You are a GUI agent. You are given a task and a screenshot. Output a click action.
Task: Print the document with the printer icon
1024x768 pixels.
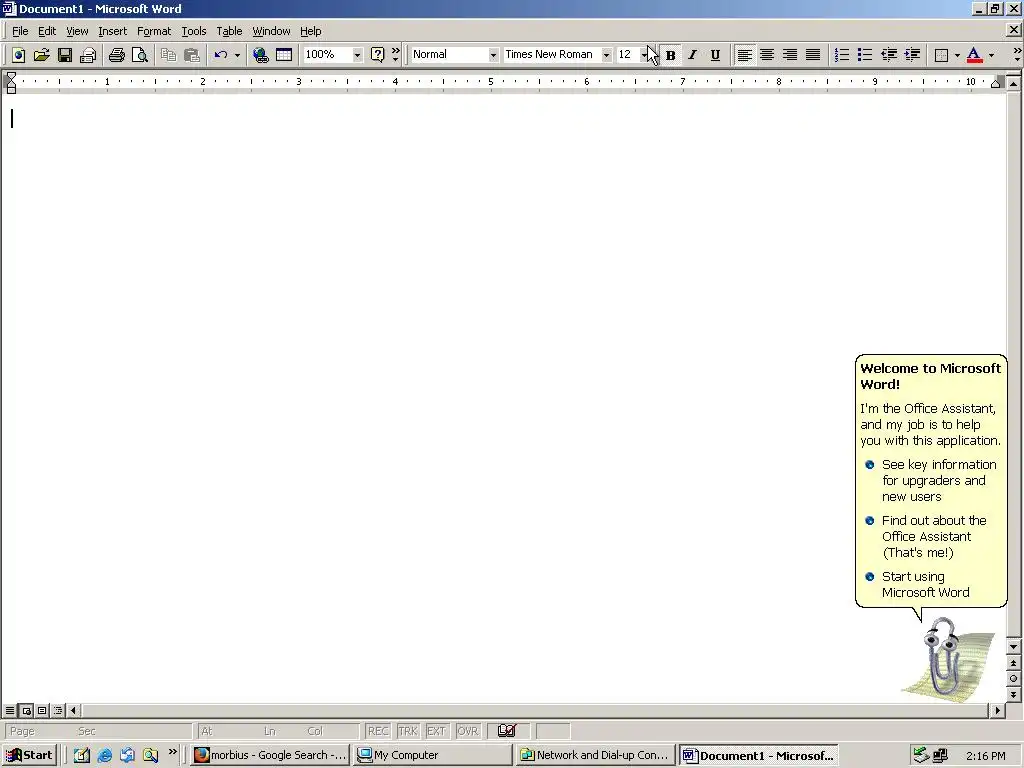[116, 55]
